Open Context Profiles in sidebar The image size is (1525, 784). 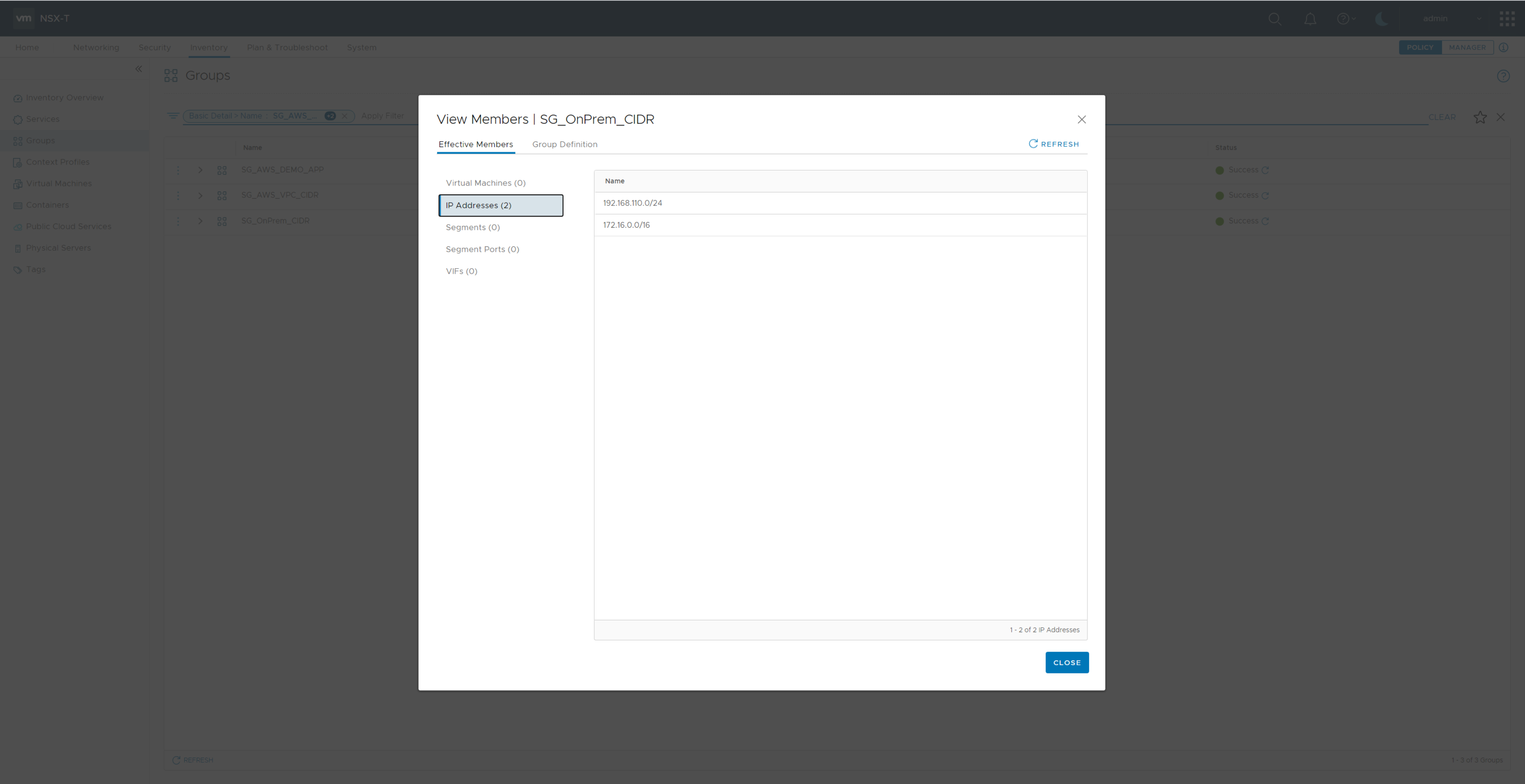coord(57,162)
